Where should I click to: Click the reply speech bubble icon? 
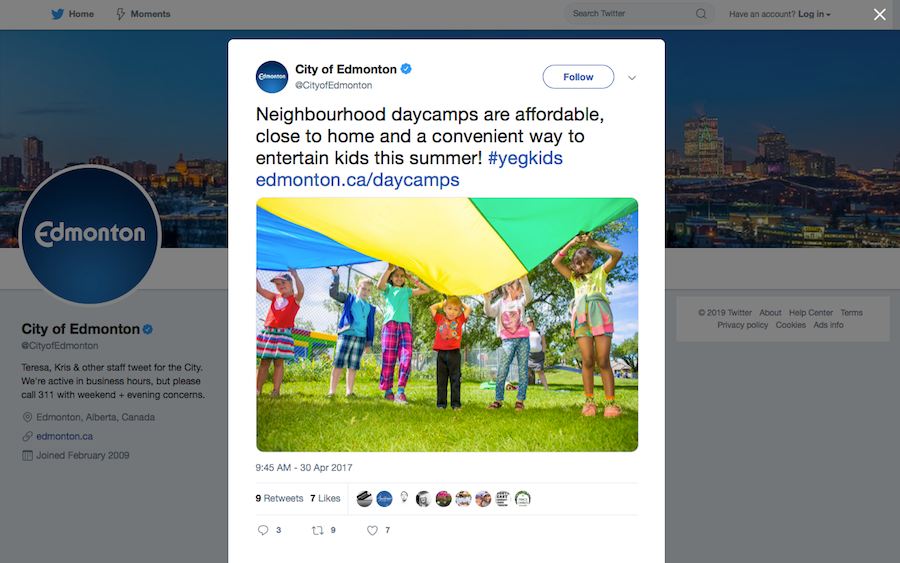click(263, 530)
